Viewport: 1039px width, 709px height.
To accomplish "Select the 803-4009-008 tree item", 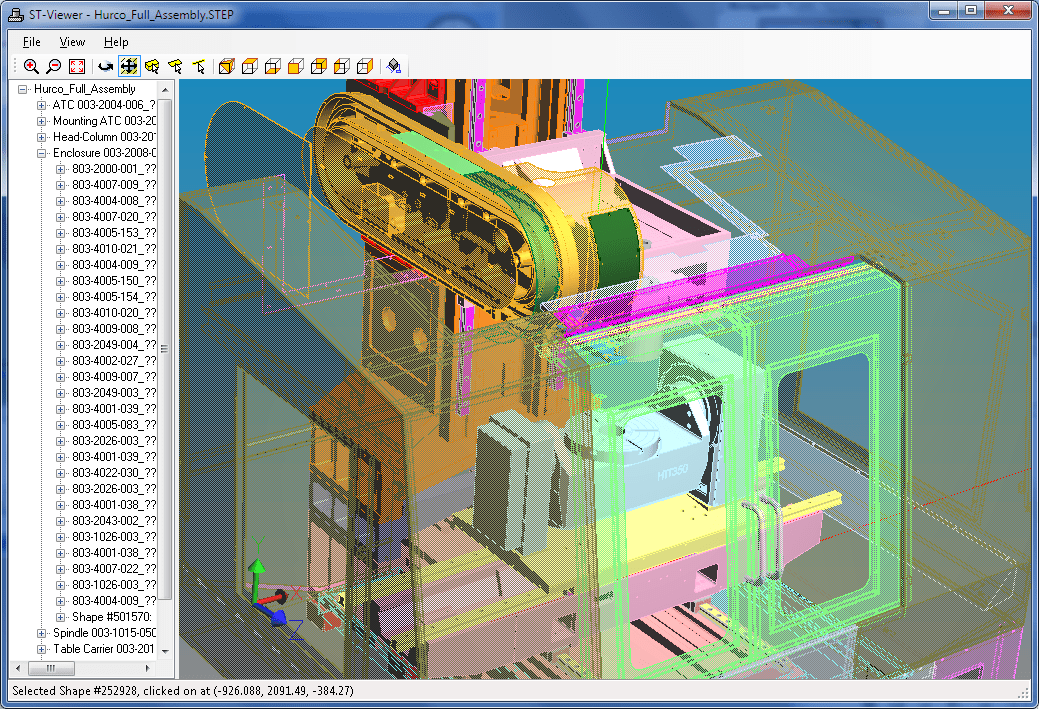I will point(114,329).
